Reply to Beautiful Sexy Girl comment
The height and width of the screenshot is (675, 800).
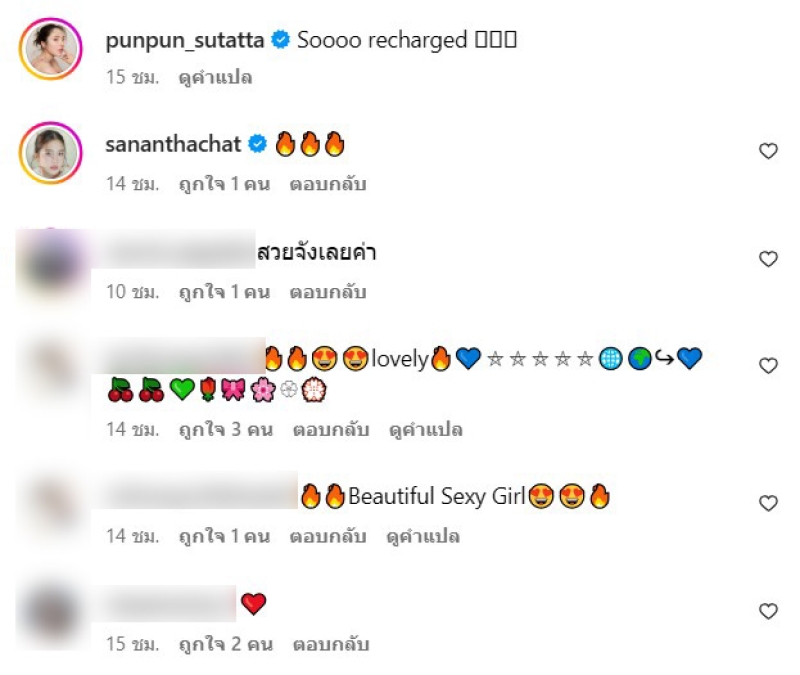(x=328, y=536)
